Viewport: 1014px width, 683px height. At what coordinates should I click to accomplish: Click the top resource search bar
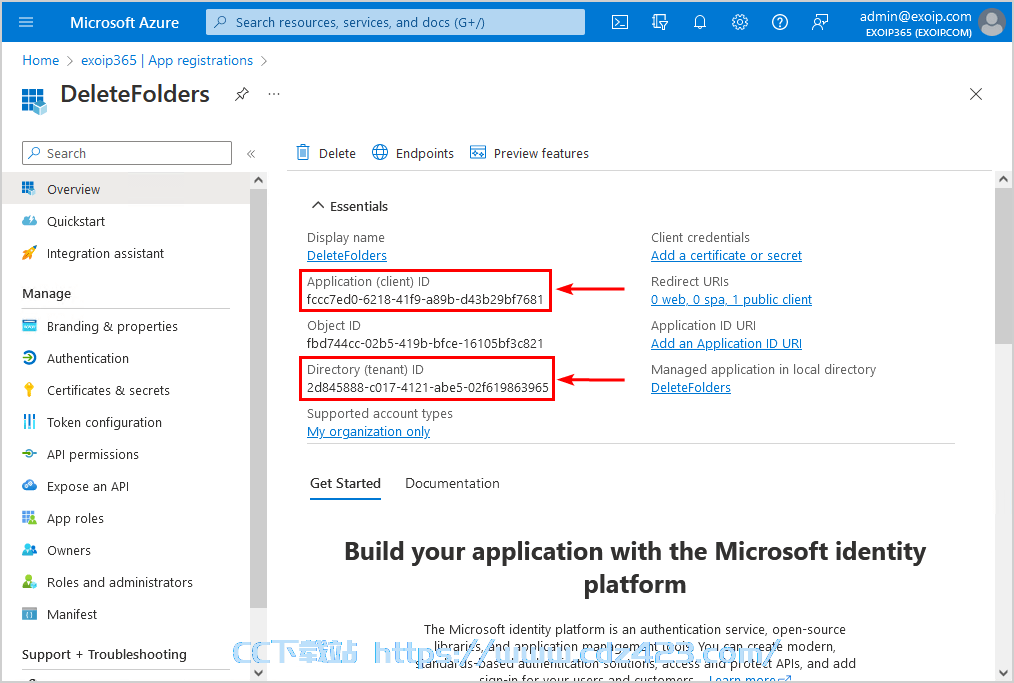(395, 23)
